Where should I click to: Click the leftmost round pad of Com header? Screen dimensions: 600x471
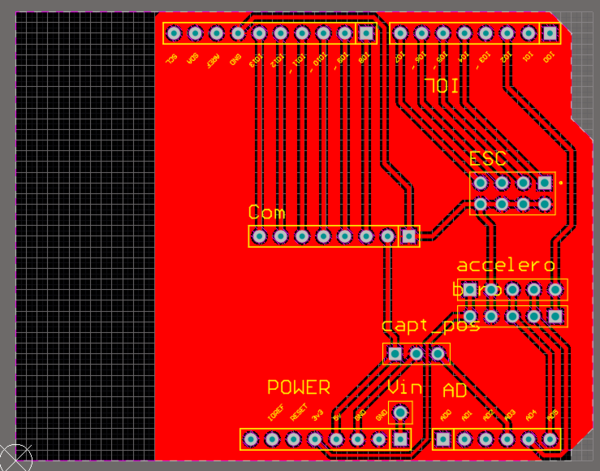[x=259, y=237]
